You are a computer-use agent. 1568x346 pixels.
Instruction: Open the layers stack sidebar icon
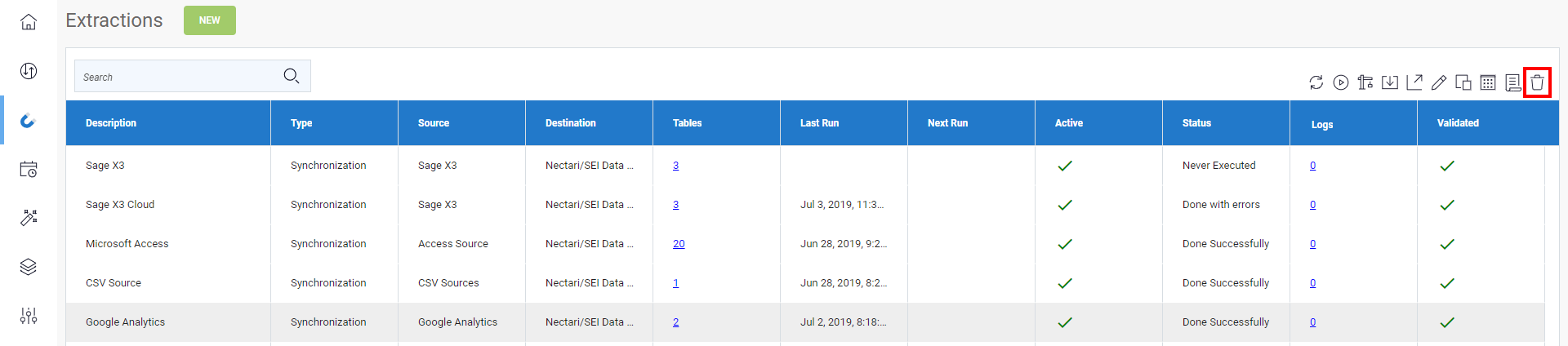[29, 267]
